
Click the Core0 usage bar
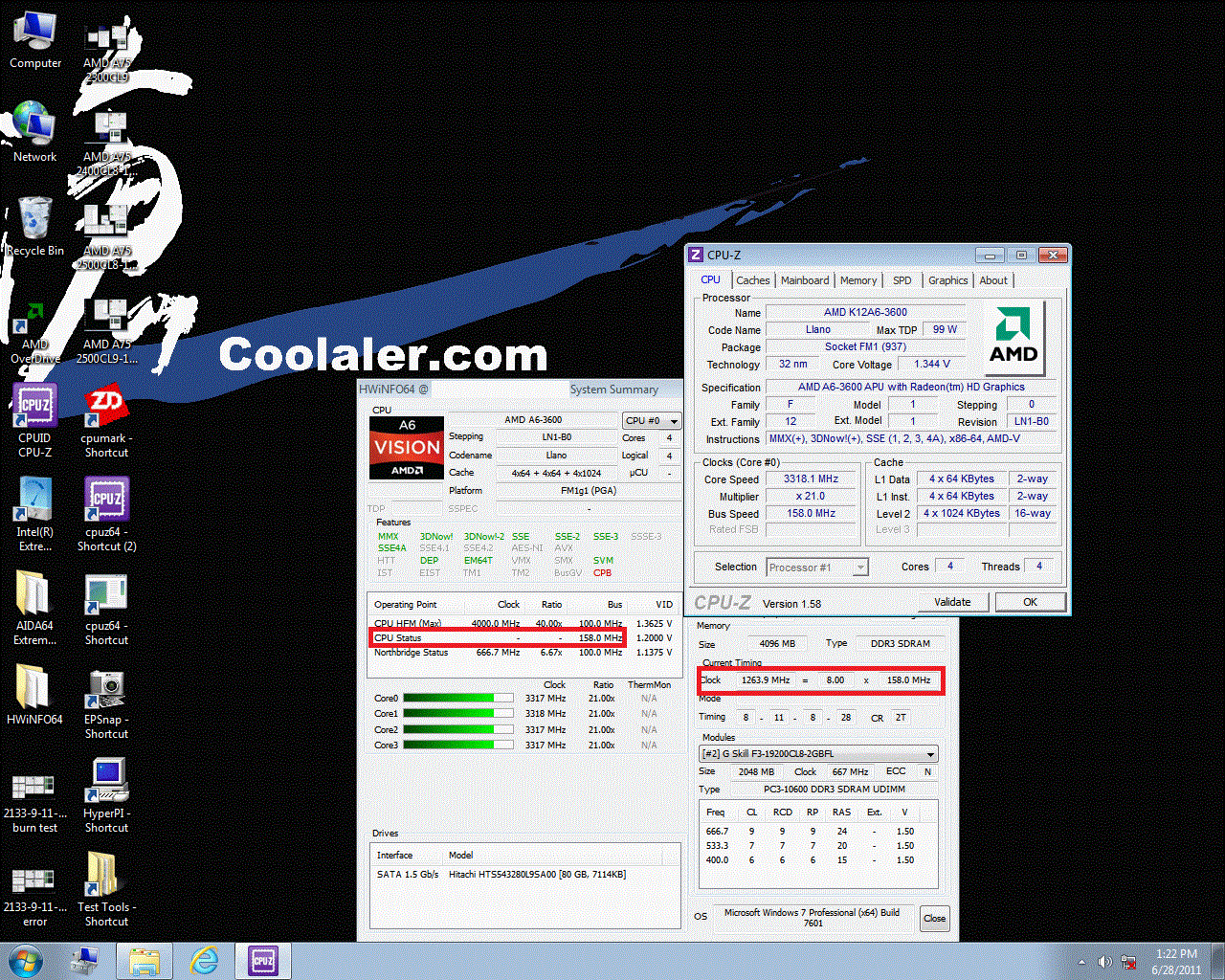(457, 699)
